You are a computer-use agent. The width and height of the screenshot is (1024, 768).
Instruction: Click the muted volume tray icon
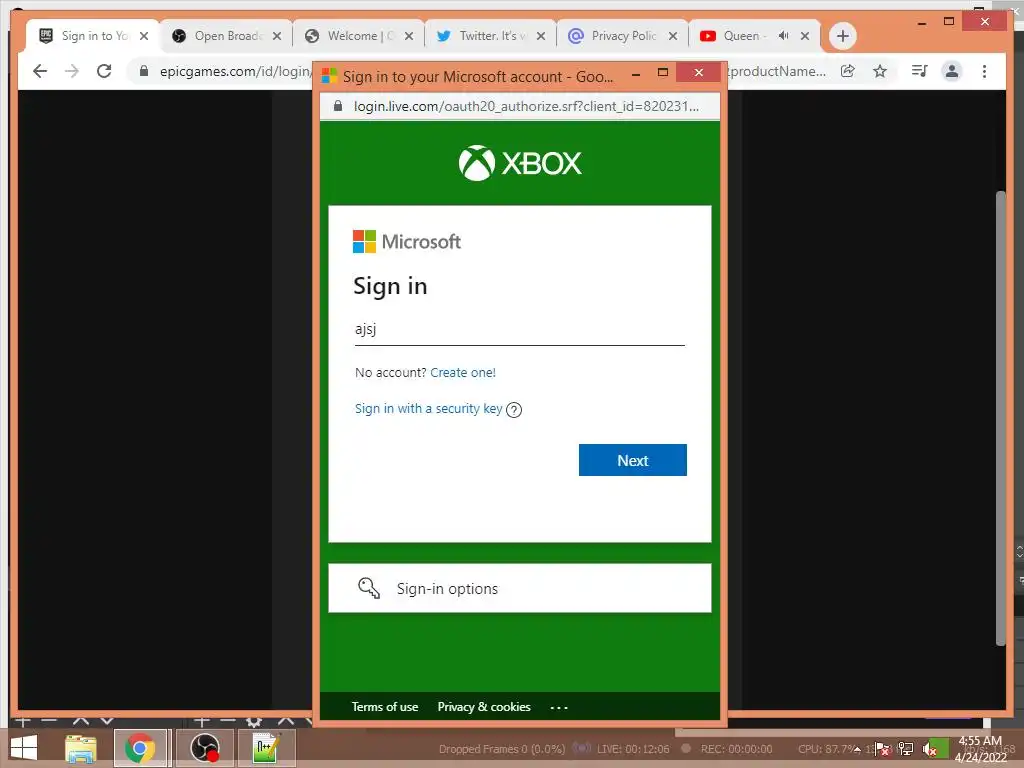929,749
